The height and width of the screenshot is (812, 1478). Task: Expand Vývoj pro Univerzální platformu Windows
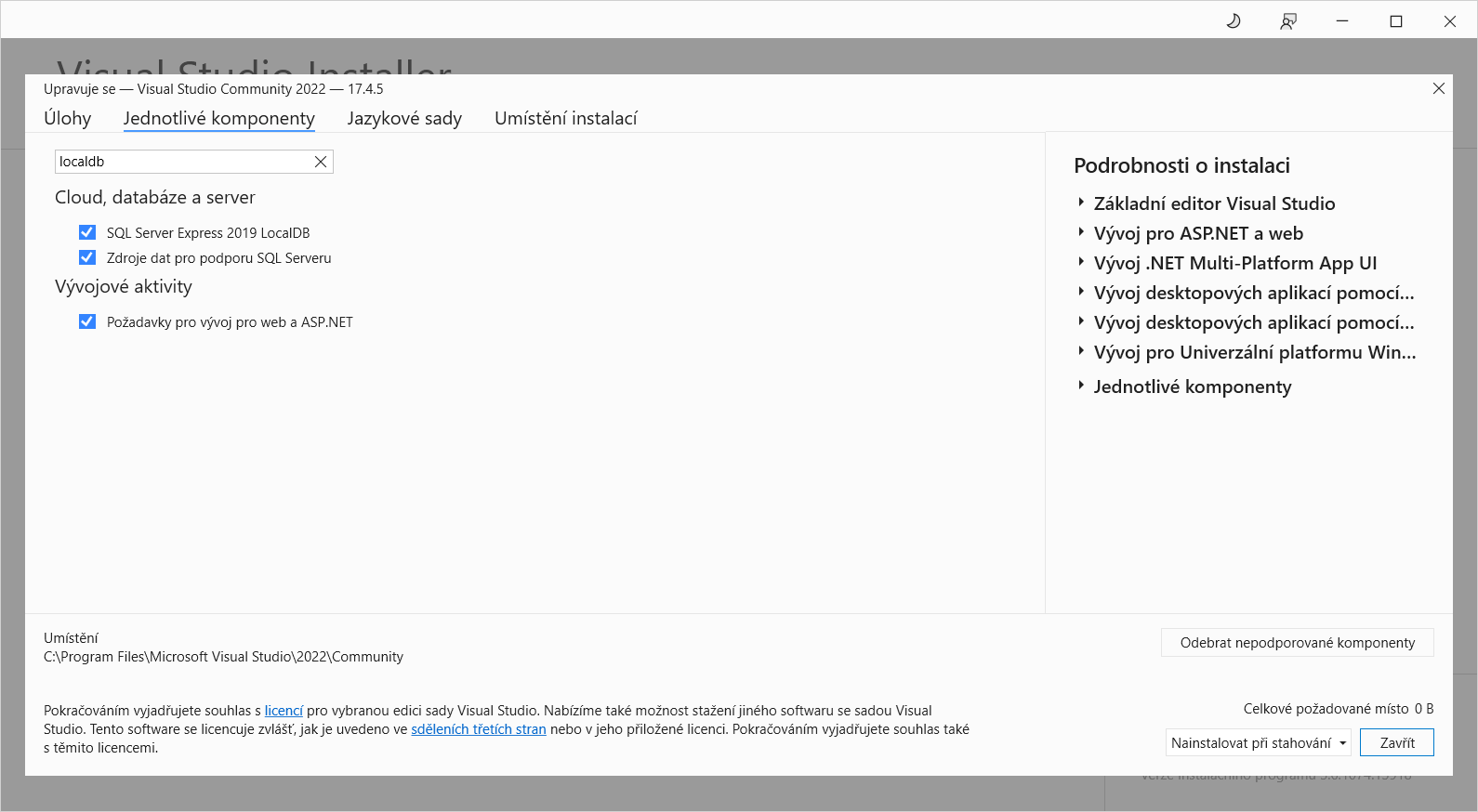(1081, 351)
